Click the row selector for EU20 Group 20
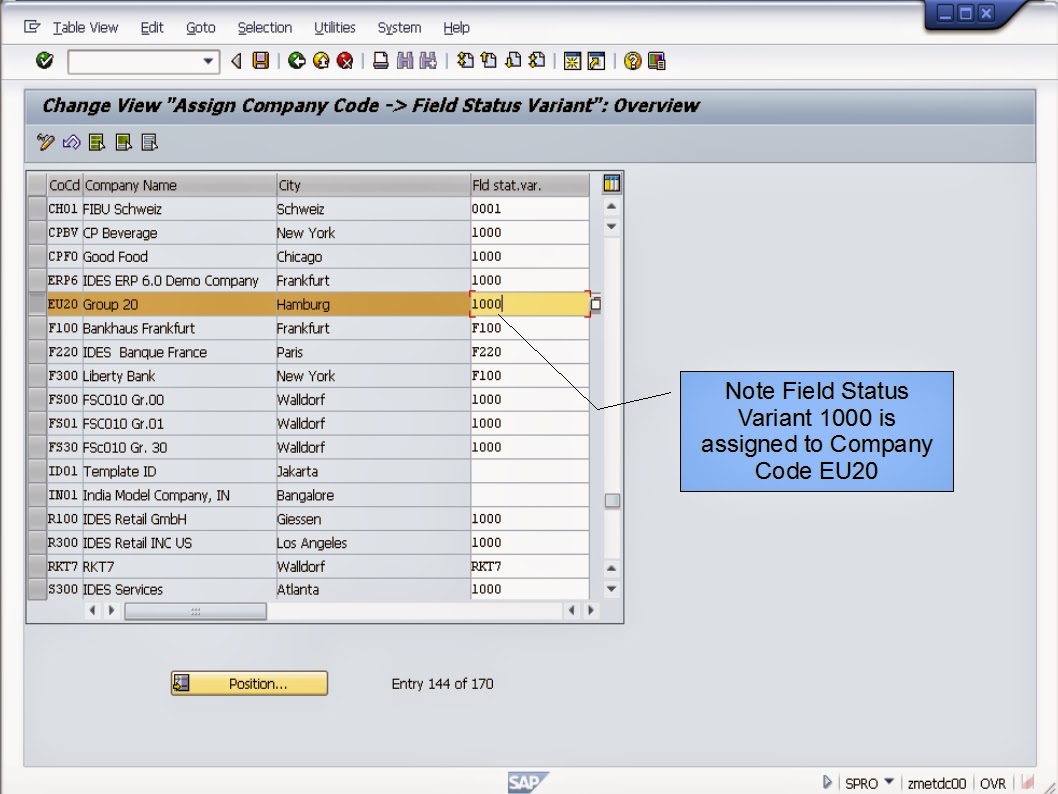Screen dimensions: 1058x794 click(x=36, y=304)
